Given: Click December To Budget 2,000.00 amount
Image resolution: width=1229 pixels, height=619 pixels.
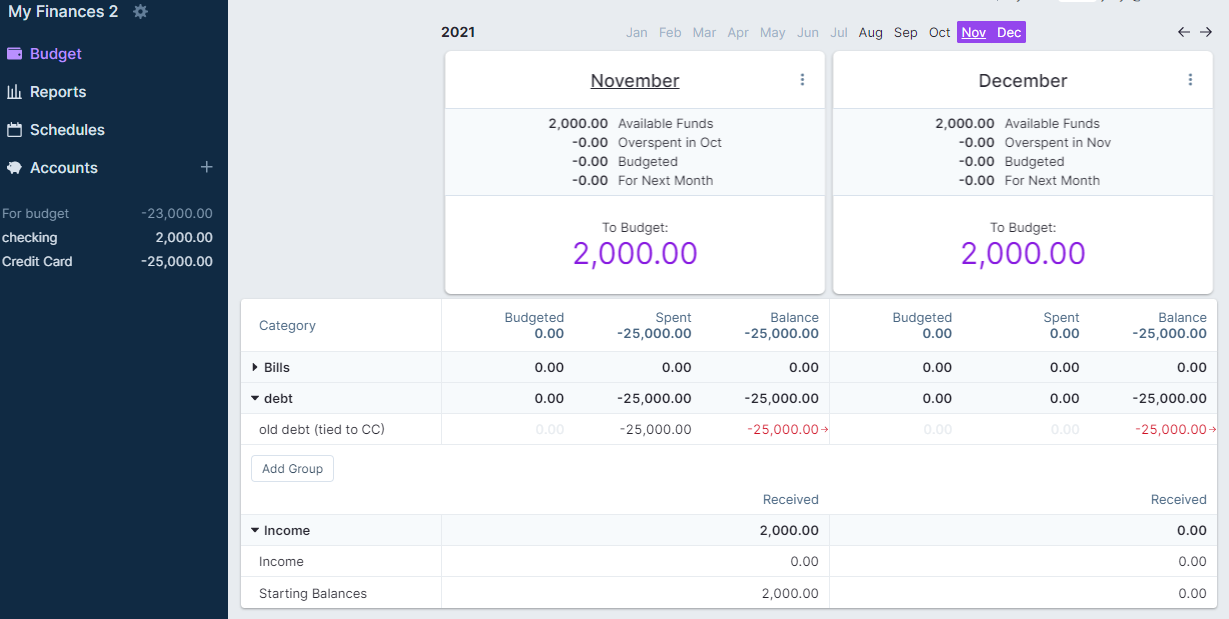Looking at the screenshot, I should [x=1023, y=254].
